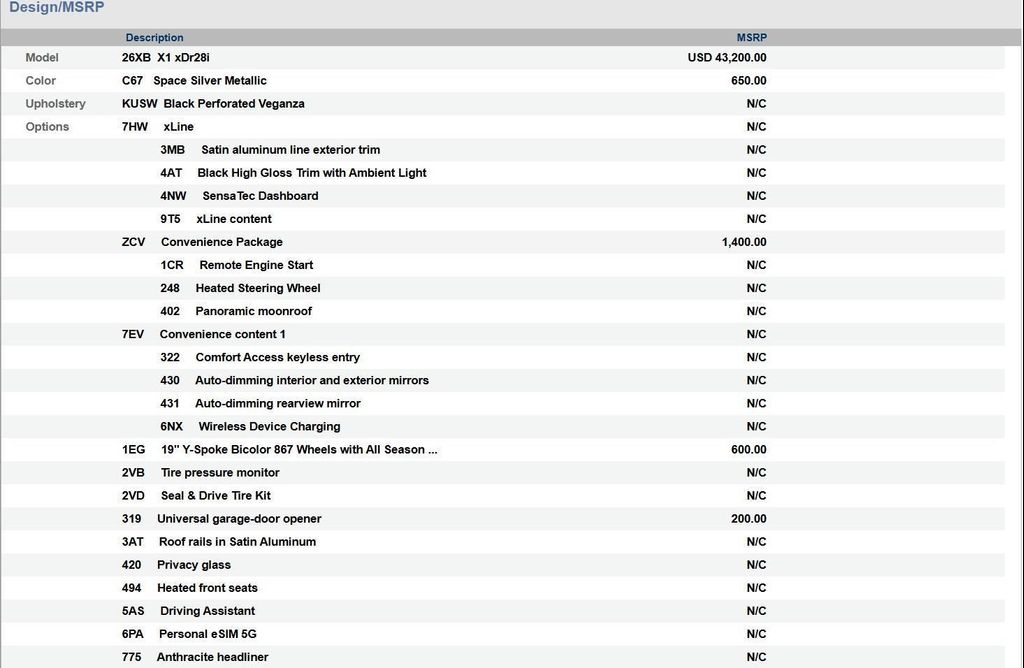1024x668 pixels.
Task: Select the 7EV Convenience content 1 row
Action: click(222, 334)
